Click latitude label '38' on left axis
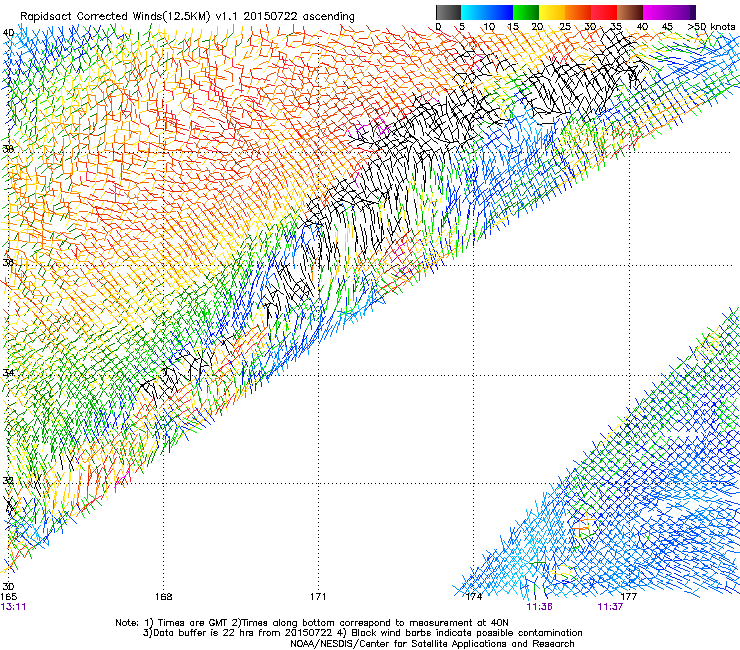 (x=8, y=149)
